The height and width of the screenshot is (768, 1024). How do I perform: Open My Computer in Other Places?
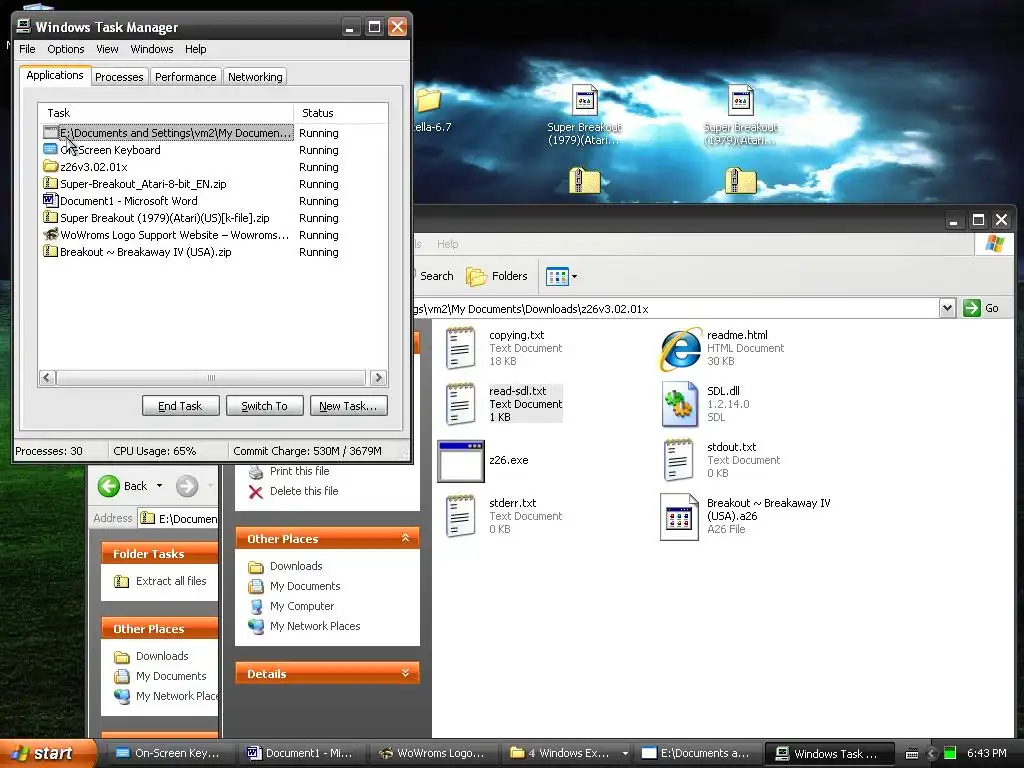click(x=302, y=606)
